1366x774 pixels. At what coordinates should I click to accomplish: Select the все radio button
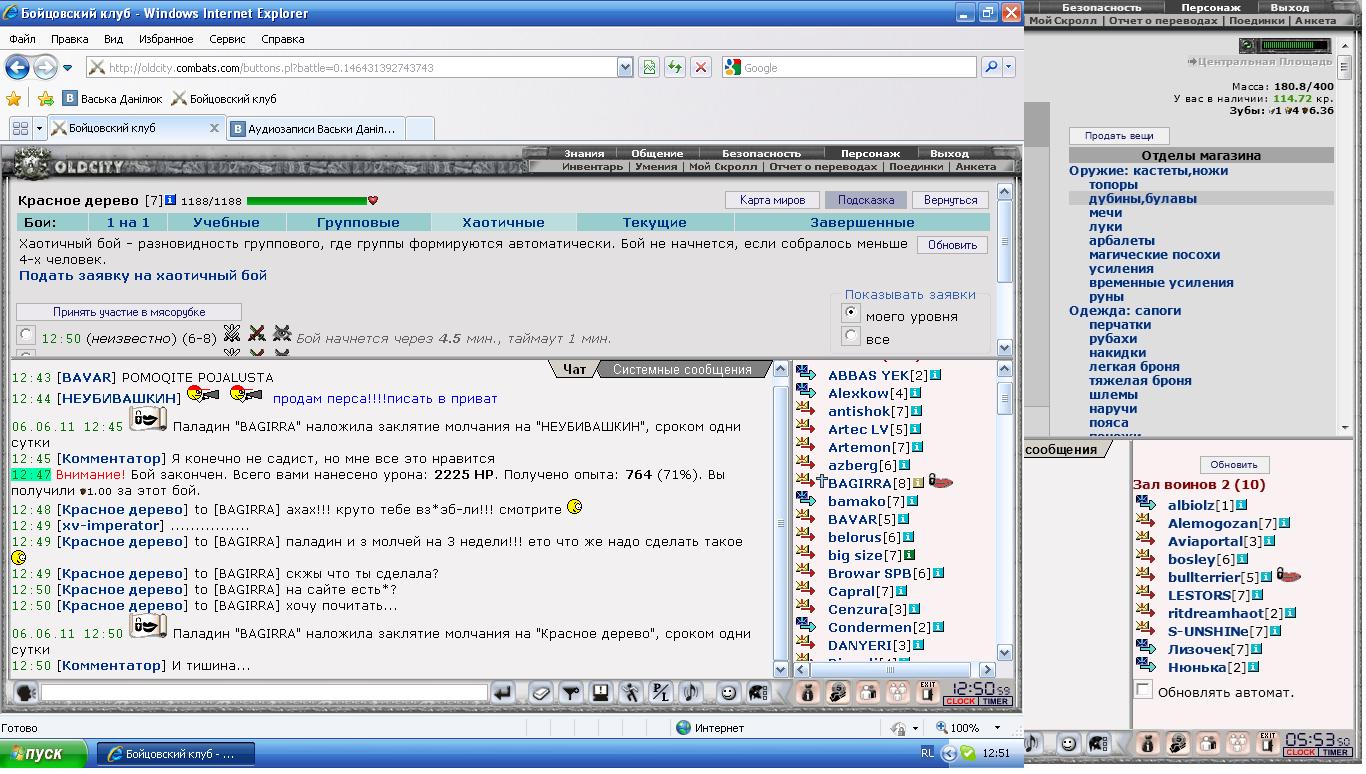tap(852, 337)
